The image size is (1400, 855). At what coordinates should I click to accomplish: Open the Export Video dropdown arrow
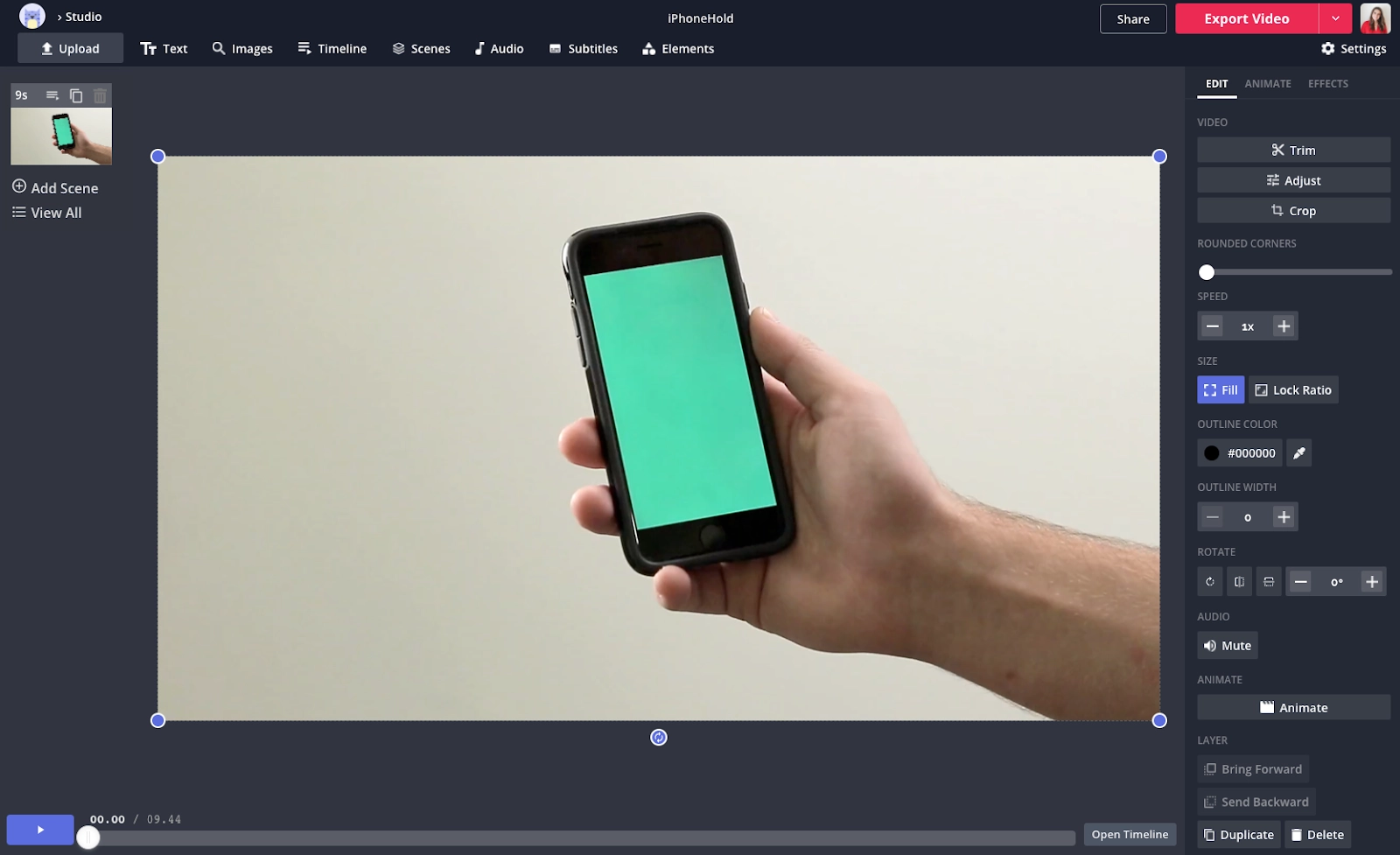click(1335, 18)
